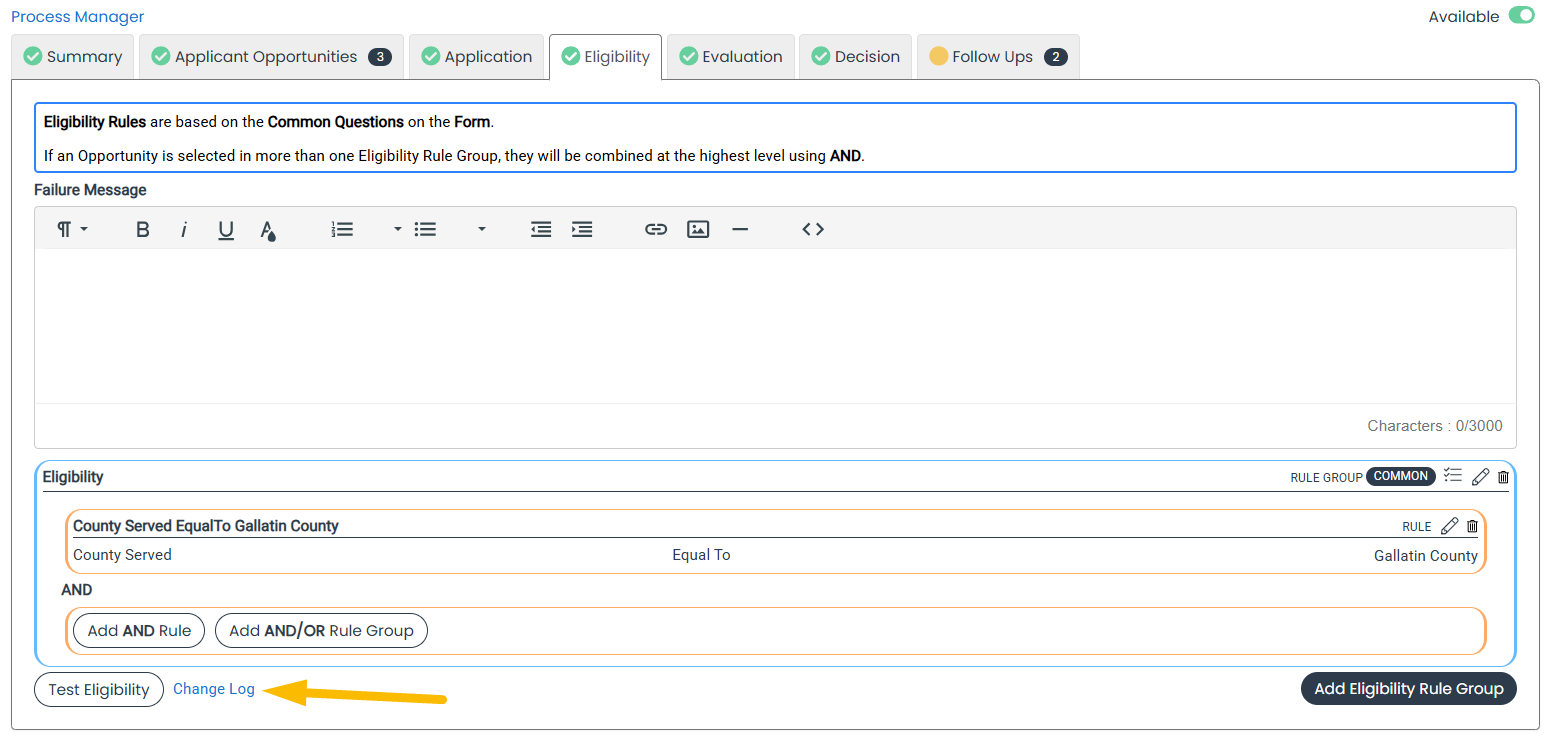Apply underline formatting in the editor toolbar
This screenshot has height=740, width=1548.
226,229
